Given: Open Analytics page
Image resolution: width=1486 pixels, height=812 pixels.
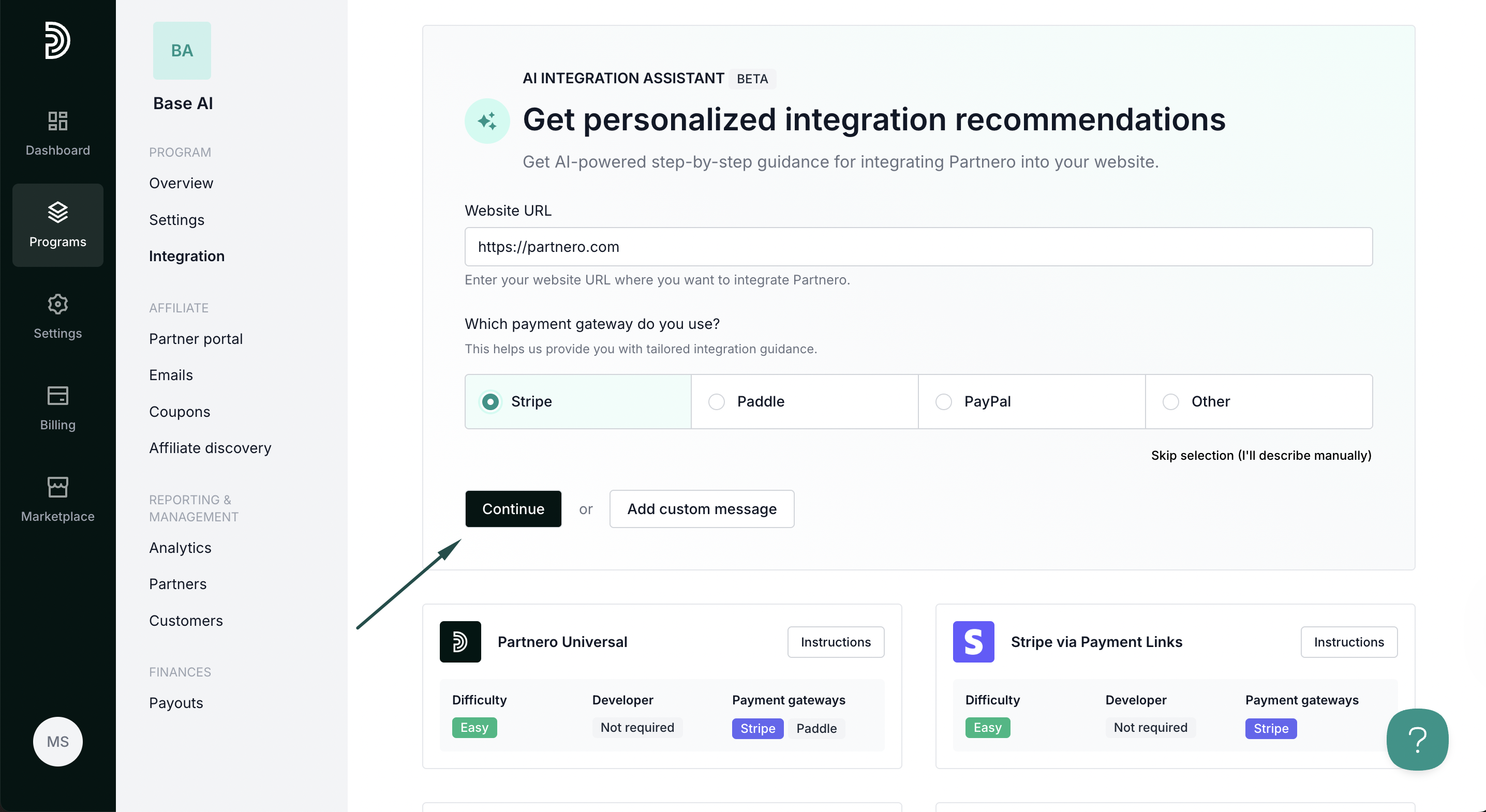Looking at the screenshot, I should (180, 548).
